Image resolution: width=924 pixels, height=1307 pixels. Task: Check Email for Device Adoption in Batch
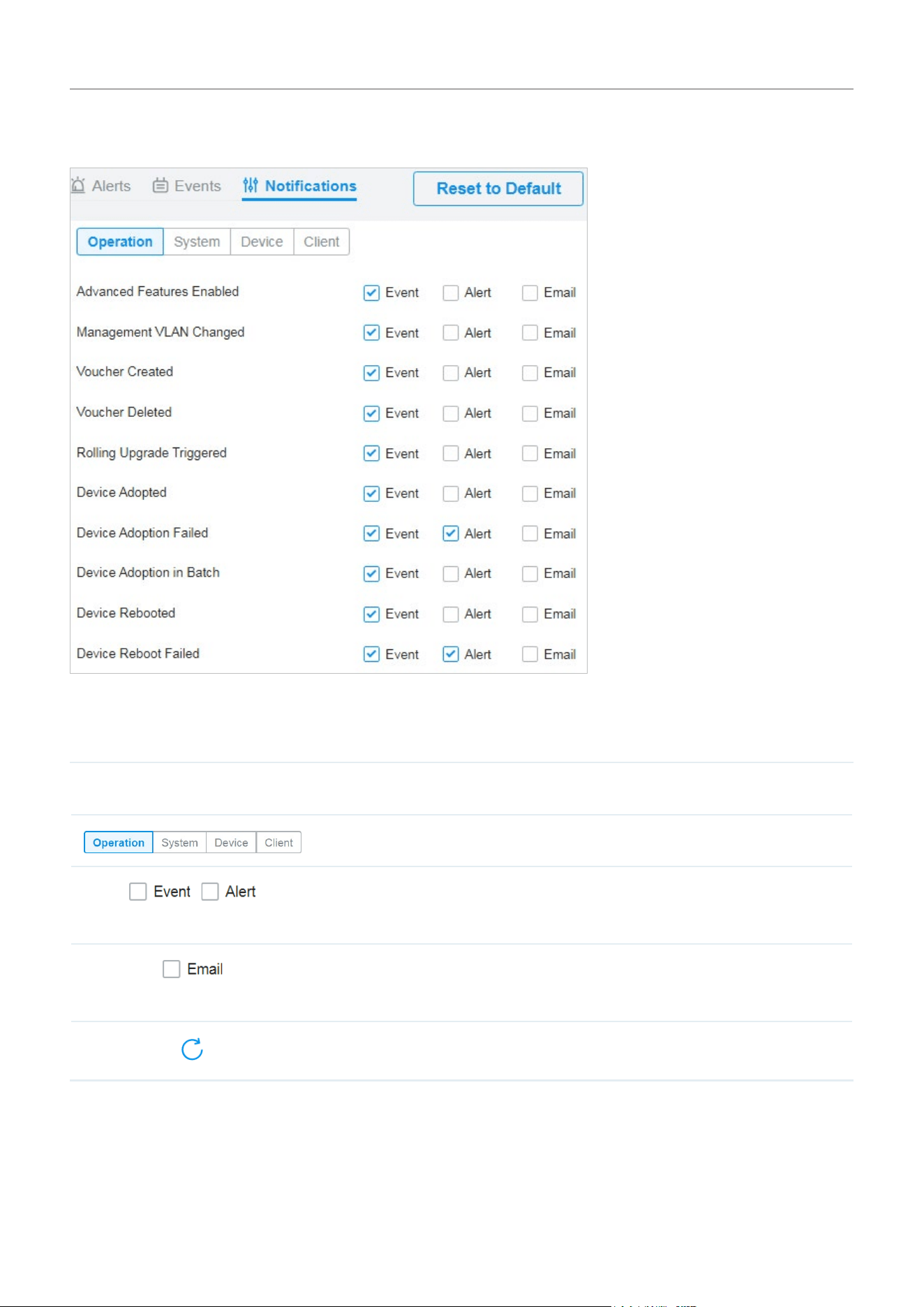click(x=530, y=574)
